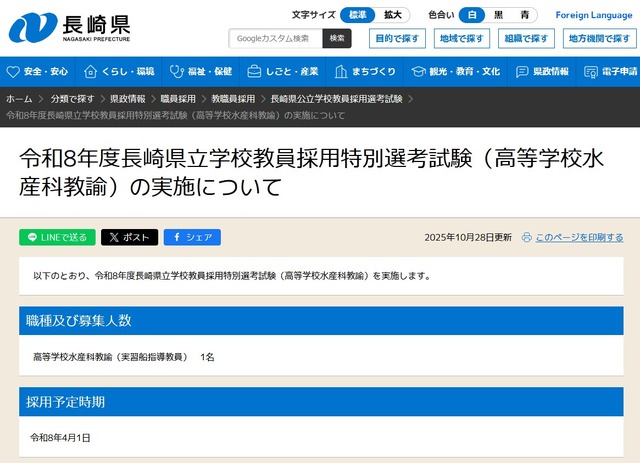The height and width of the screenshot is (463, 640).
Task: Share the page with LINEで送る
Action: [x=57, y=237]
